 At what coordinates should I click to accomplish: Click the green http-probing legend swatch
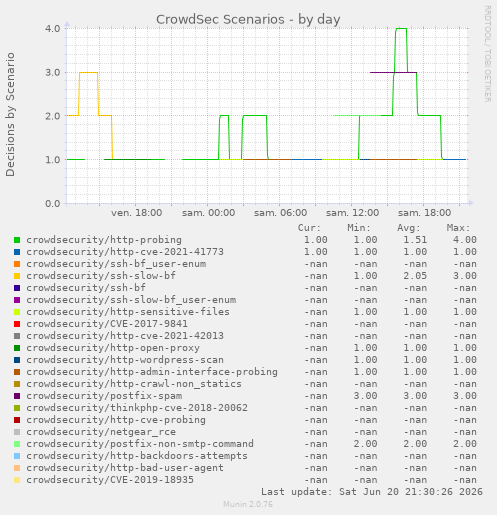(x=17, y=240)
